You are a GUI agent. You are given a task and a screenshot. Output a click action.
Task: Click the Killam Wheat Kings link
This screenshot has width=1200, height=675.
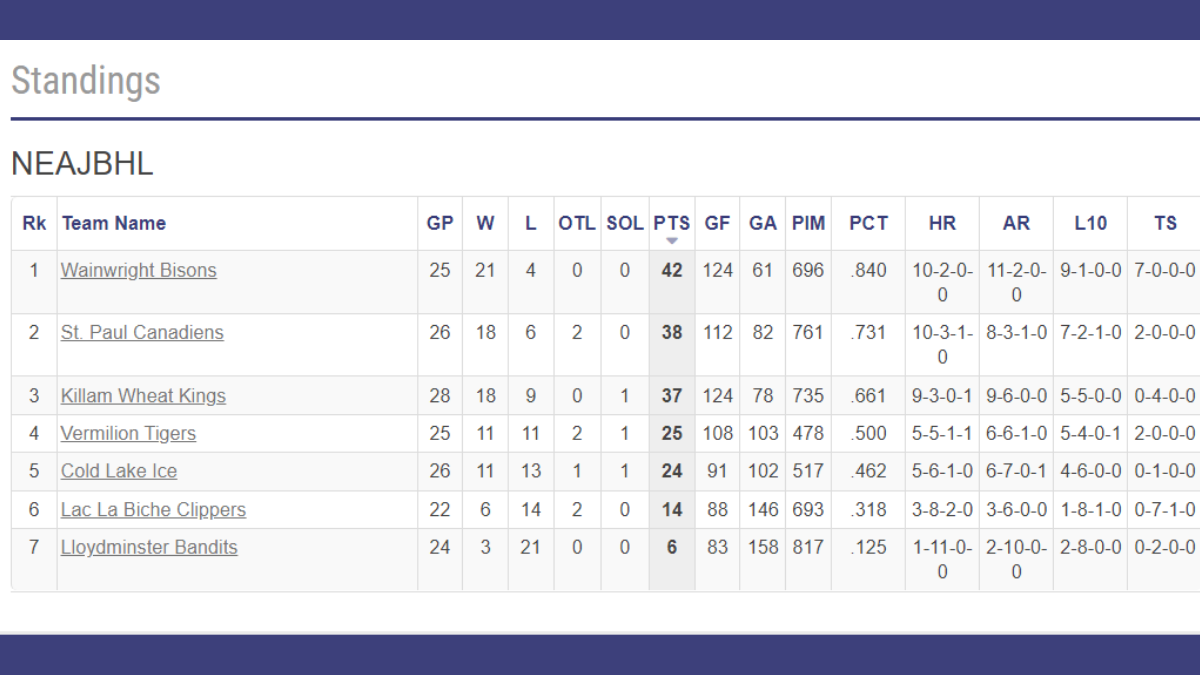(x=143, y=396)
